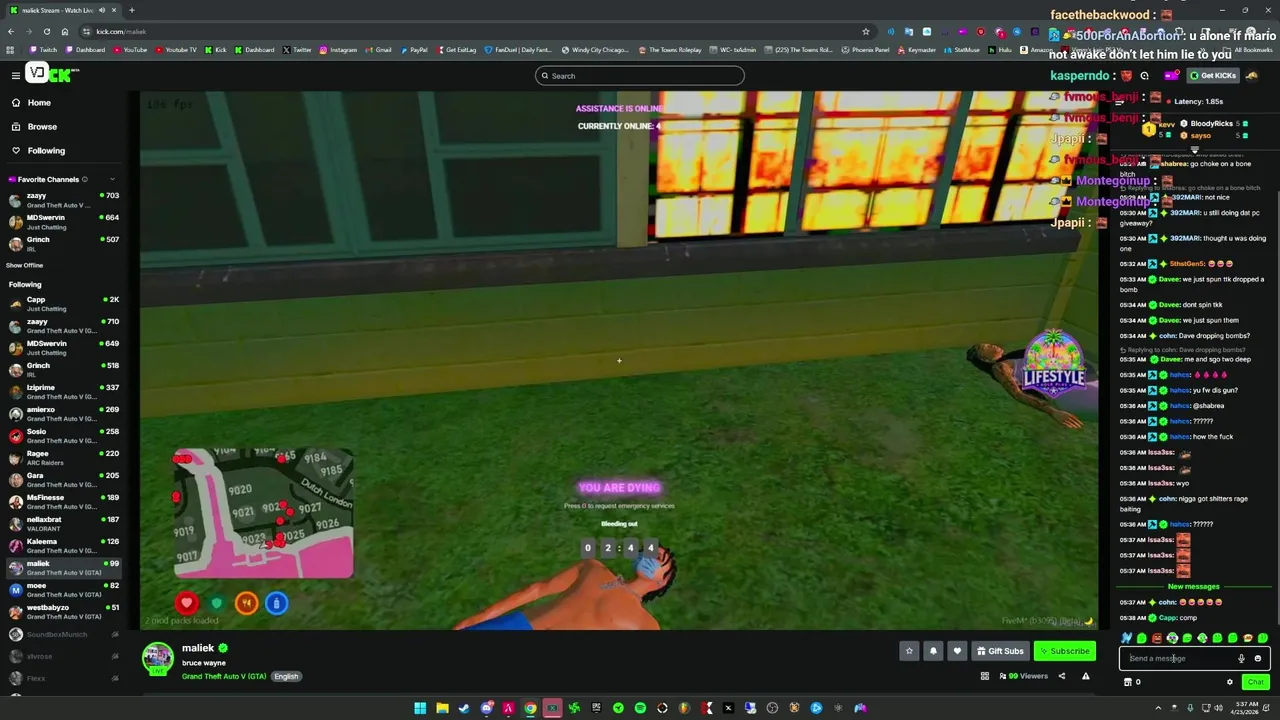Open maliek's channel avatar
This screenshot has height=720, width=1280.
157,658
